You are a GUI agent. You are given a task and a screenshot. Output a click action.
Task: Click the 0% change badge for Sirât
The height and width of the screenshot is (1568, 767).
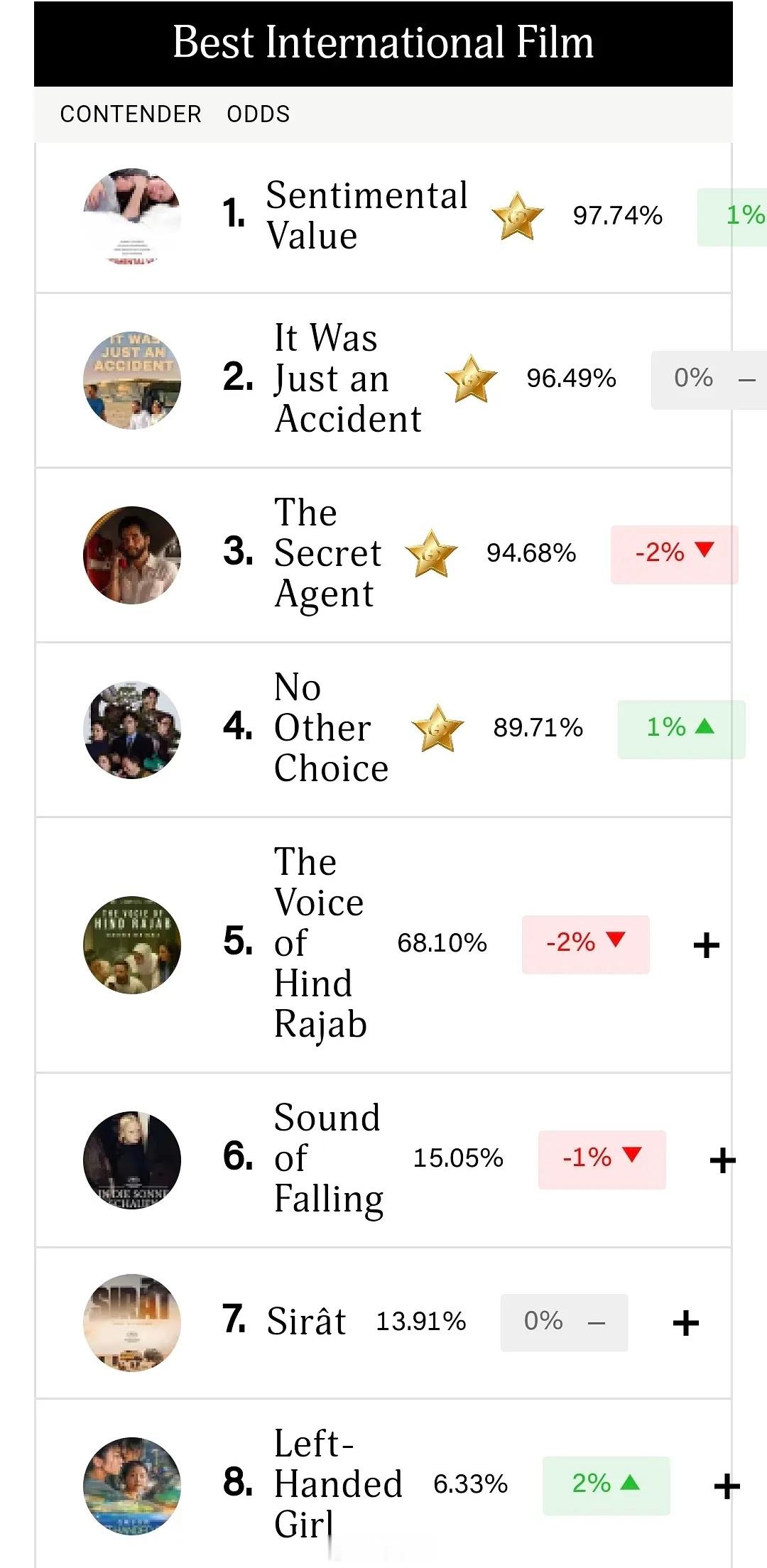coord(564,1322)
